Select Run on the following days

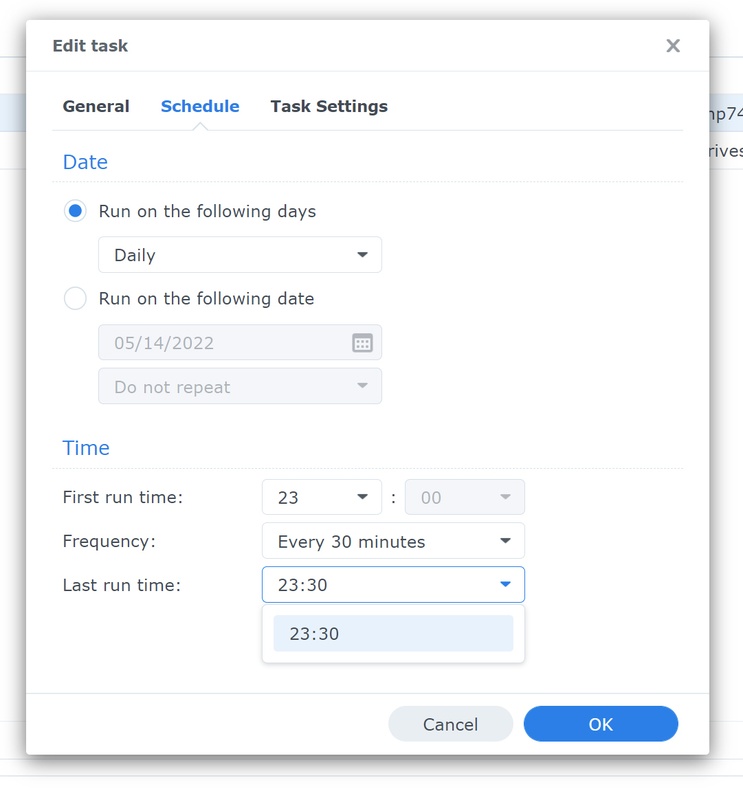pyautogui.click(x=75, y=211)
